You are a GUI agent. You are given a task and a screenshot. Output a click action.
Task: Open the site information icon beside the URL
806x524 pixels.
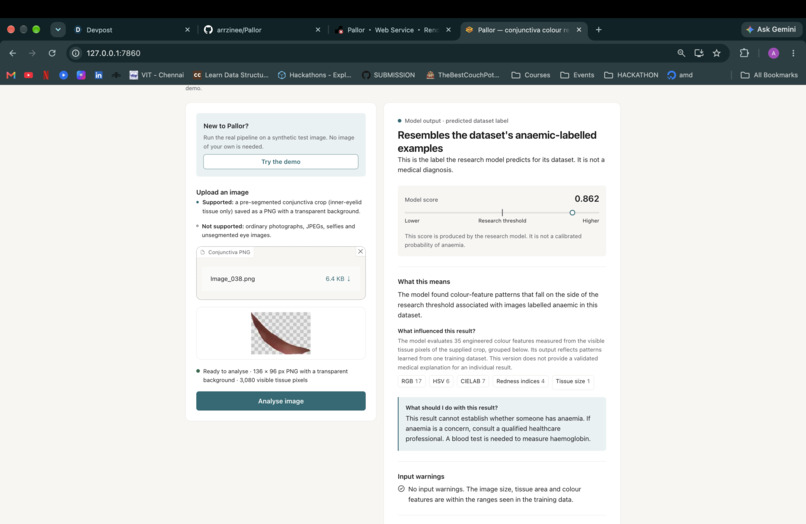(x=76, y=53)
